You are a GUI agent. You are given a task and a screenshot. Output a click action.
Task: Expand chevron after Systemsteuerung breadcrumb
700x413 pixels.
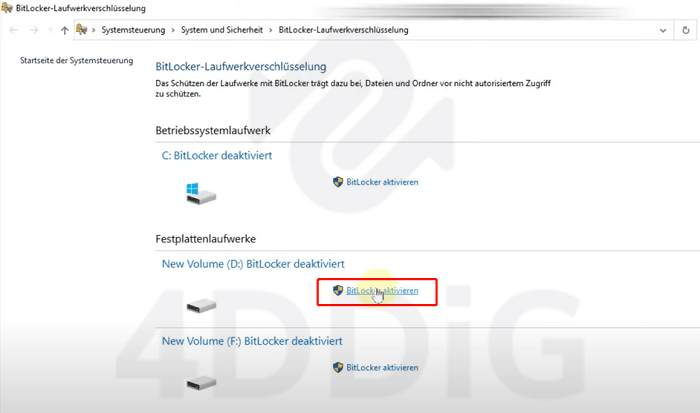(173, 30)
